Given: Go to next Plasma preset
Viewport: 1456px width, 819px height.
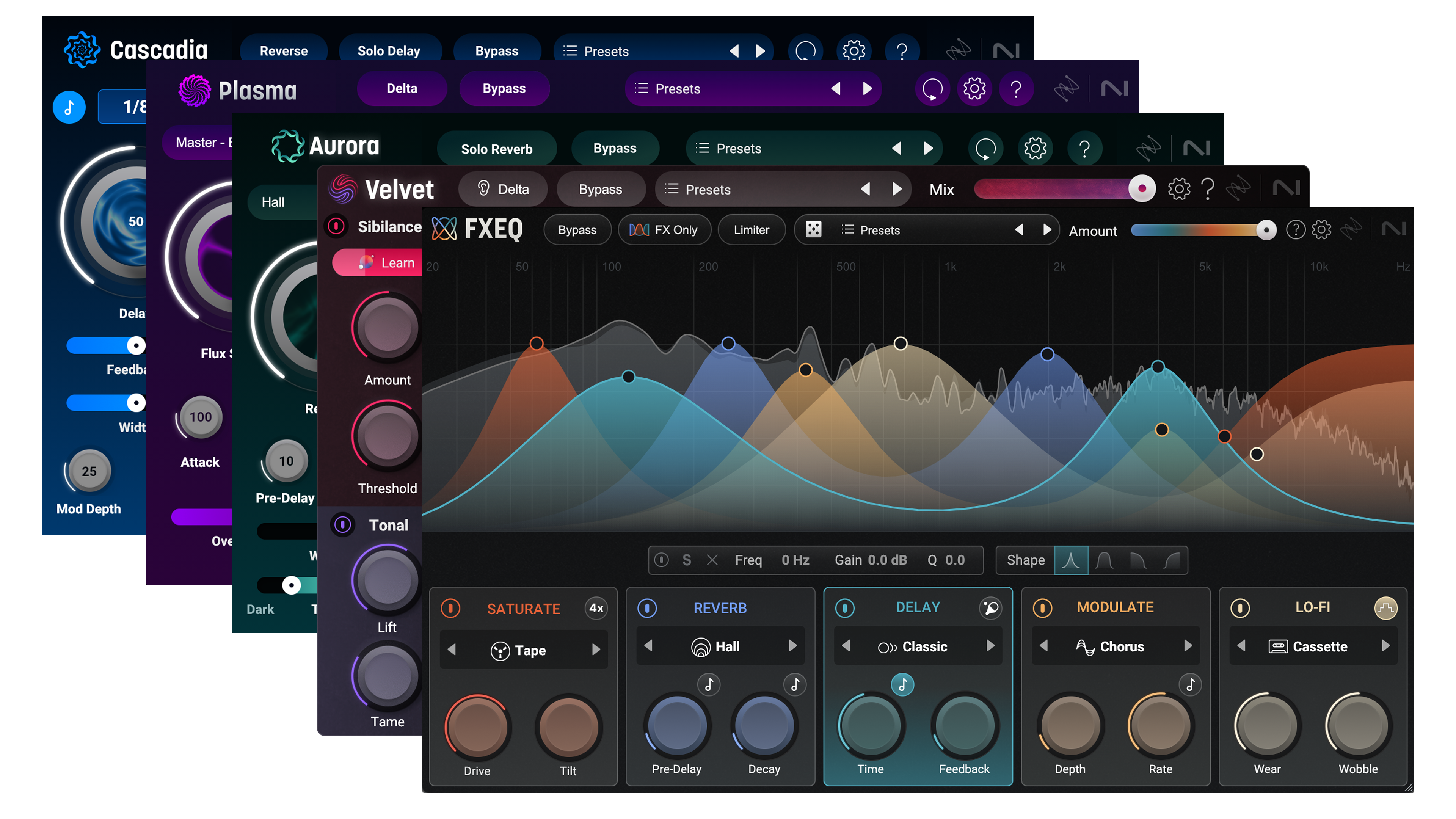Looking at the screenshot, I should pyautogui.click(x=867, y=89).
